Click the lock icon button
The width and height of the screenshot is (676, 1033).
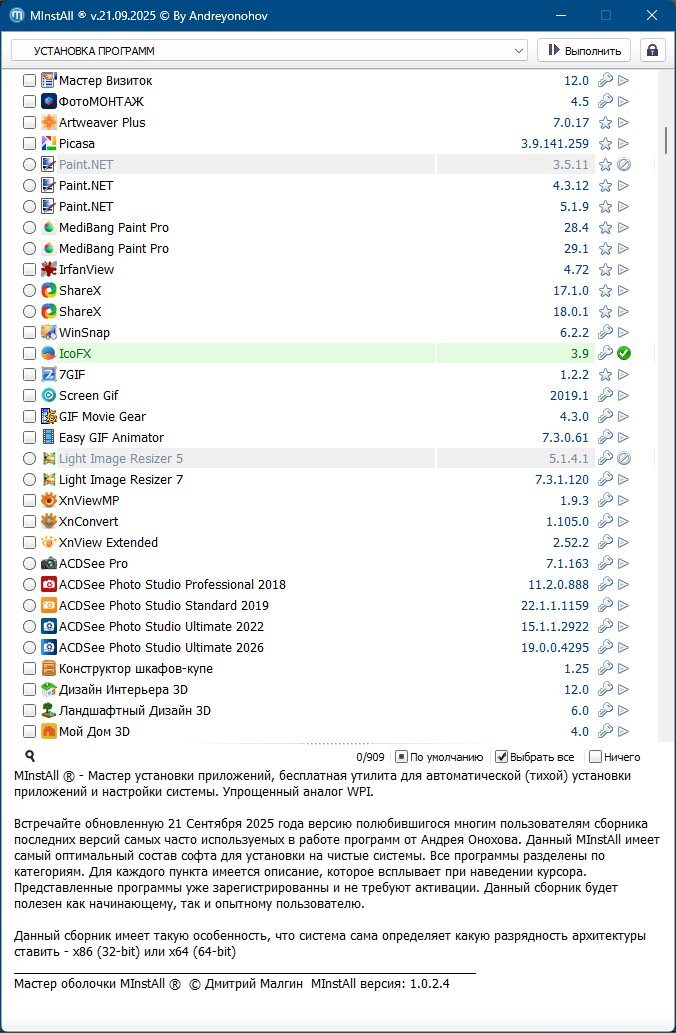[653, 50]
